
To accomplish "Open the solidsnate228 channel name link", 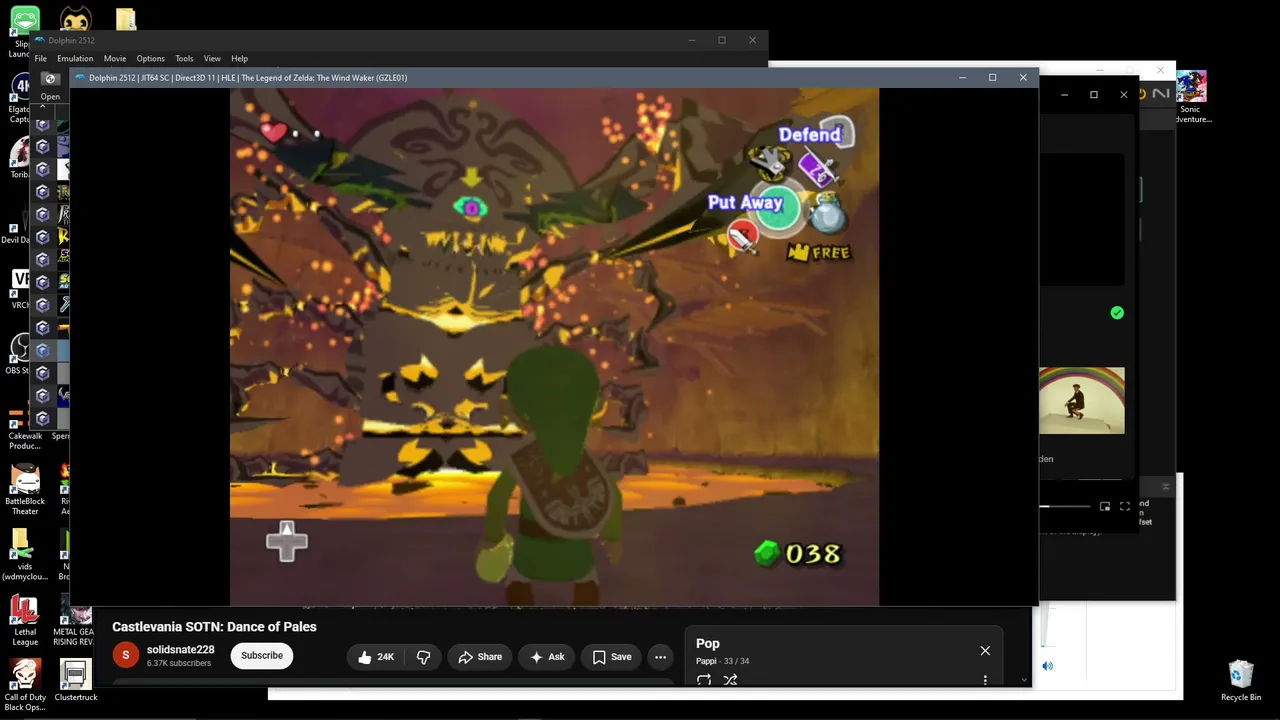I will [x=181, y=650].
